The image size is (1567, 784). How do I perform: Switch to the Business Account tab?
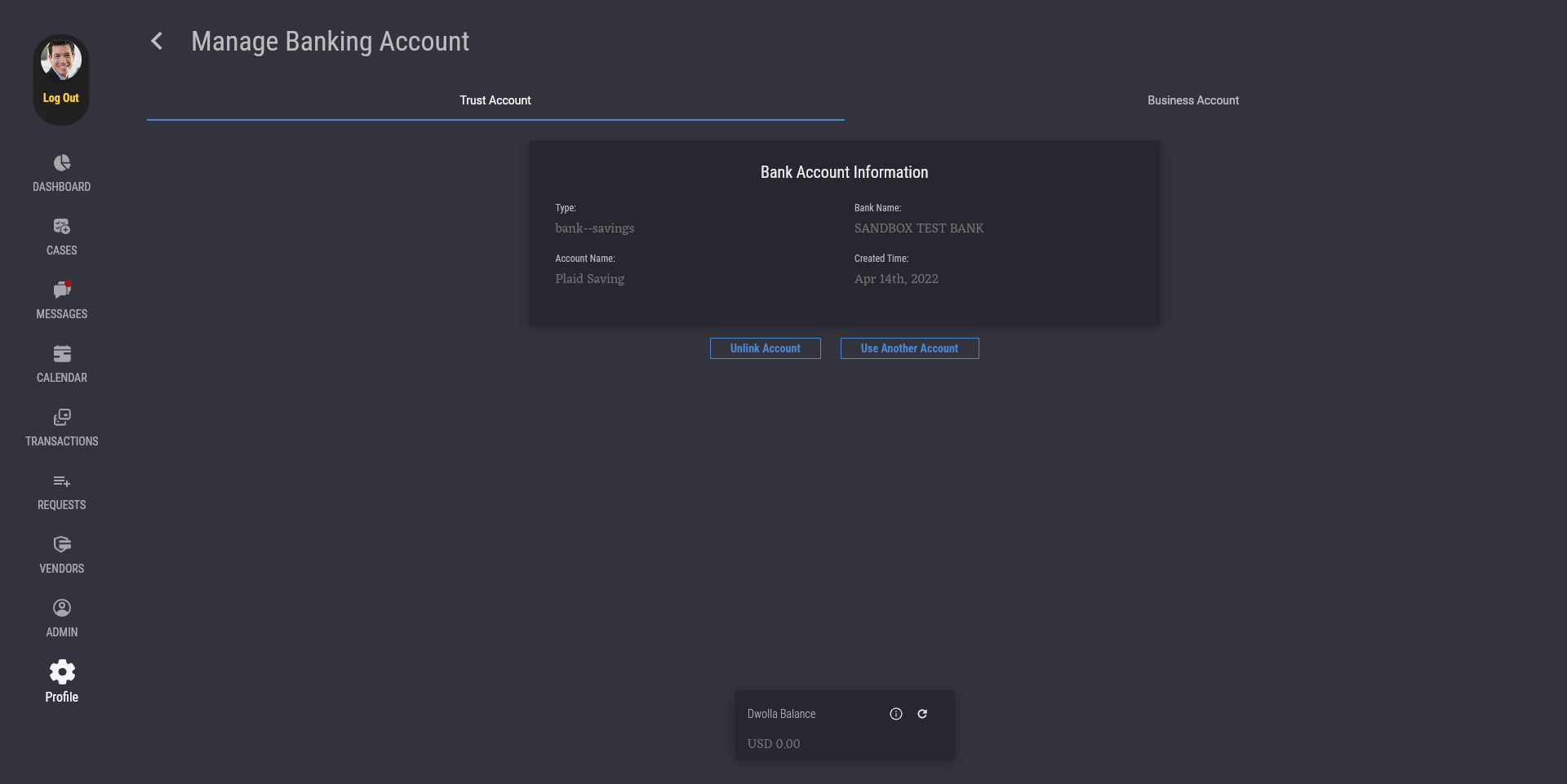tap(1192, 100)
